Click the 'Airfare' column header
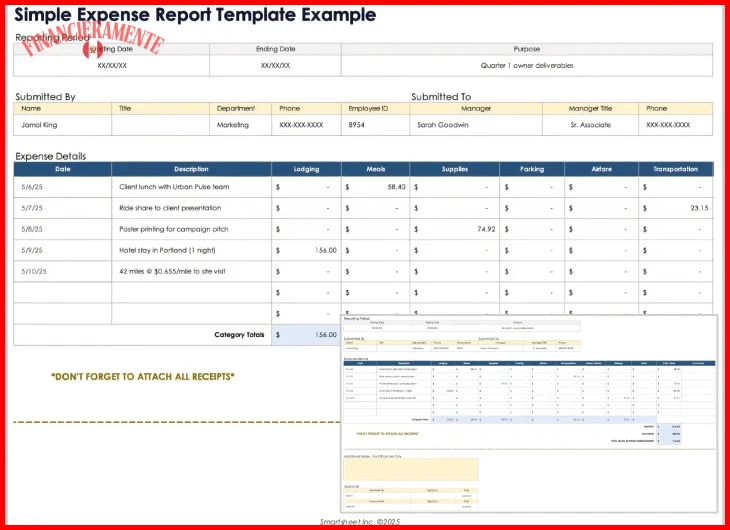This screenshot has width=730, height=530. tap(602, 169)
